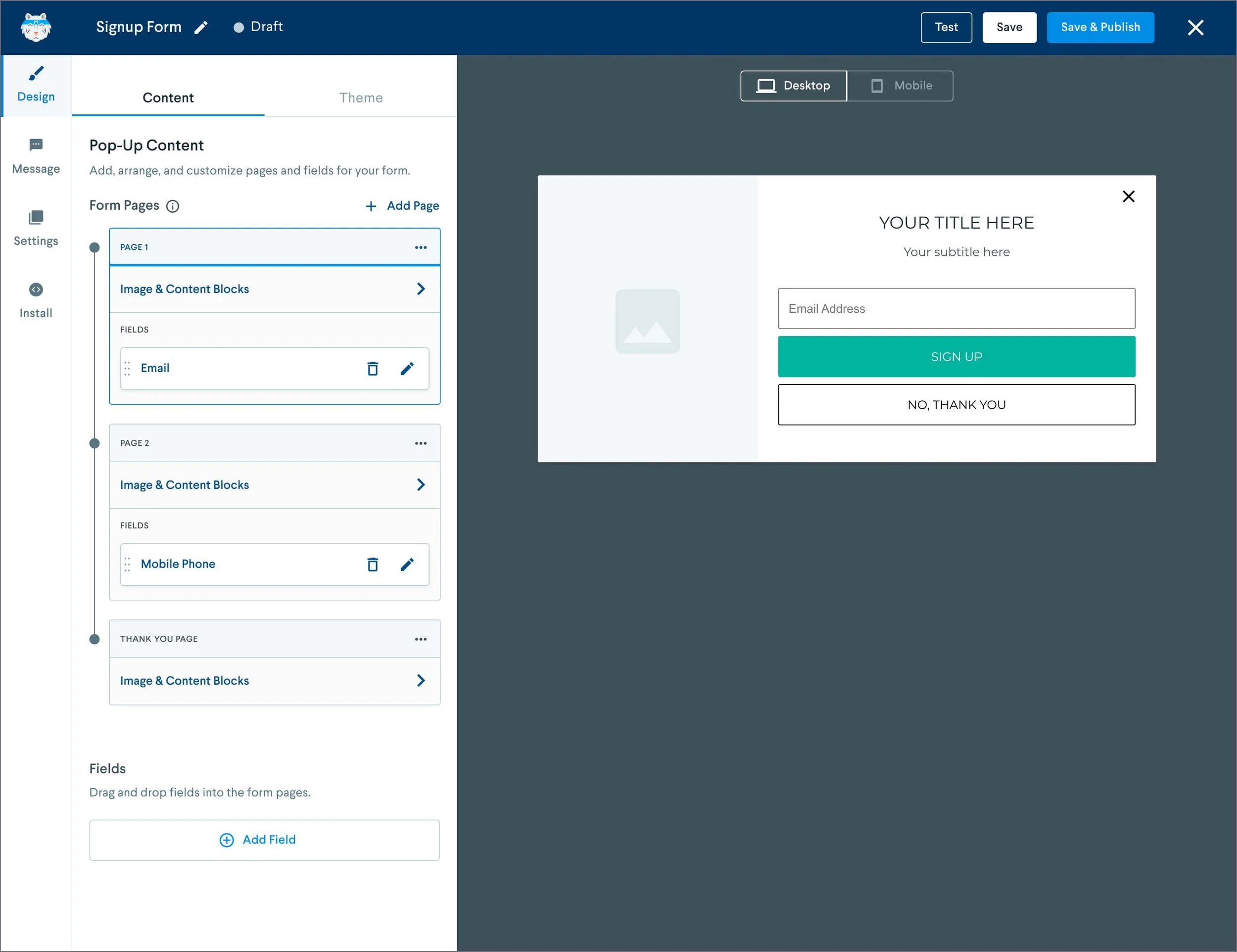The width and height of the screenshot is (1237, 952).
Task: Open the Message sidebar section
Action: click(36, 157)
